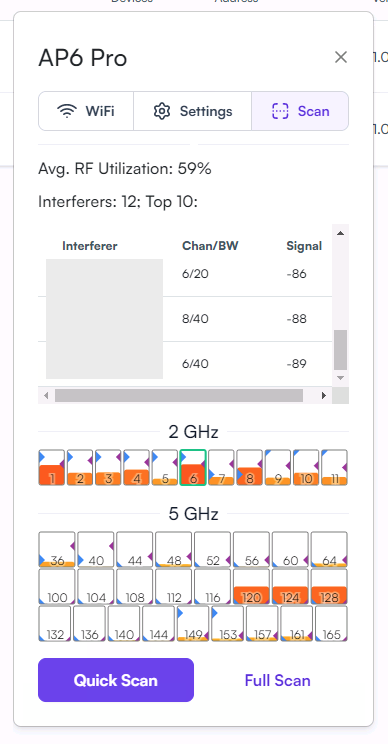Screen dimensions: 388x744
Task: Select 2 GHz channel 1 tile
Action: coord(51,467)
